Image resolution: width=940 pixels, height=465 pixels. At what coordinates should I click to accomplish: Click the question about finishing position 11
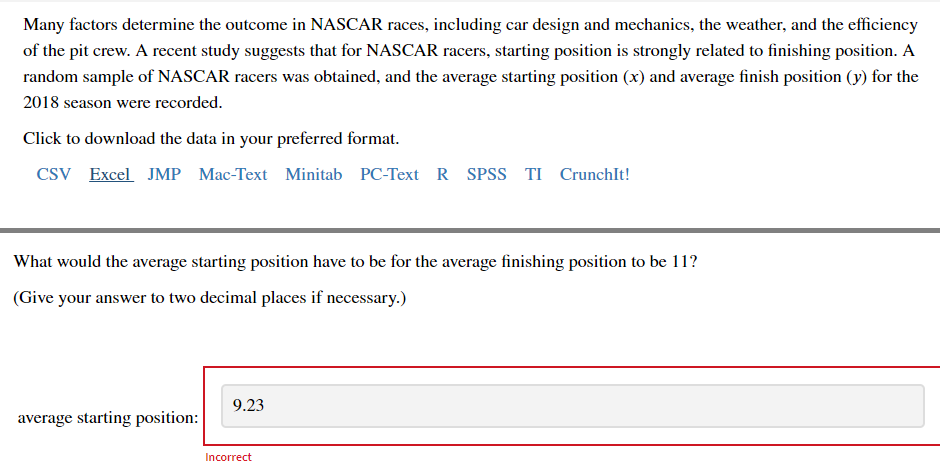click(355, 262)
